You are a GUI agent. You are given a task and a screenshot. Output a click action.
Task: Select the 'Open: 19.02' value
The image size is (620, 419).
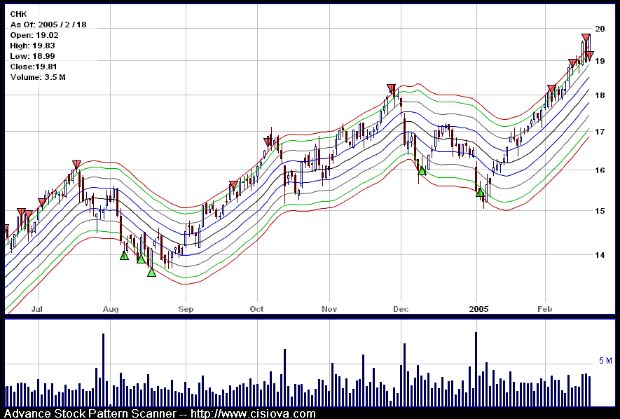coord(32,35)
